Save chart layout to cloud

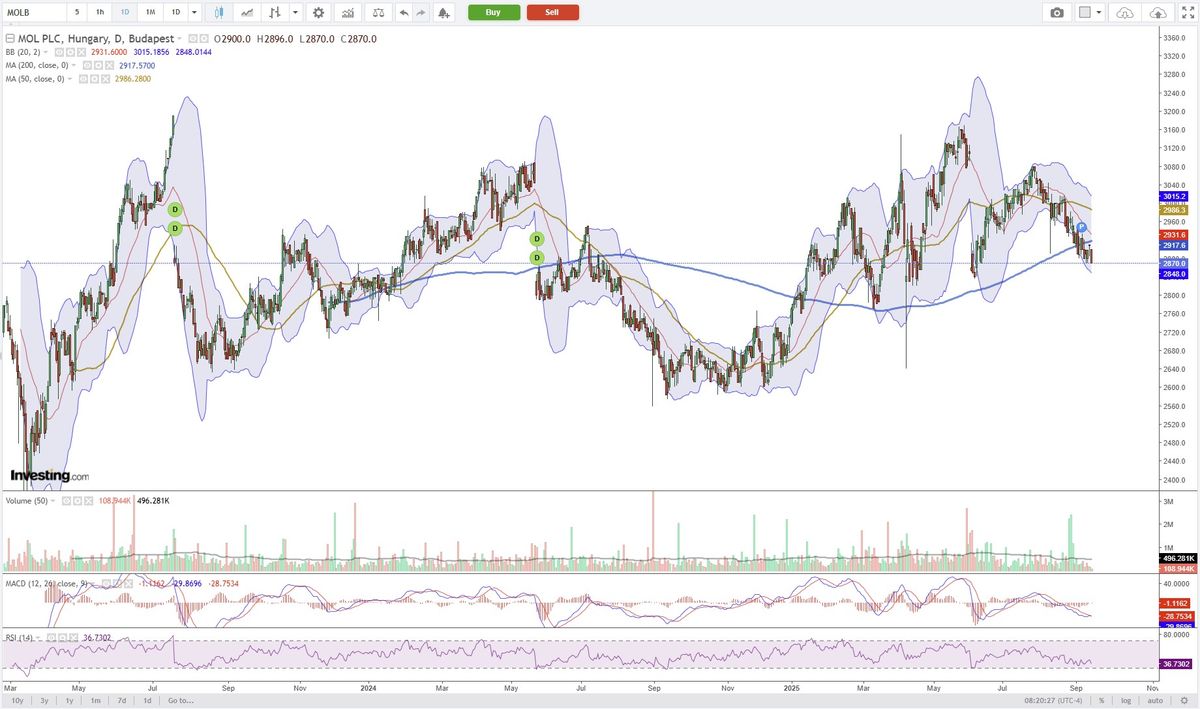[x=1158, y=12]
